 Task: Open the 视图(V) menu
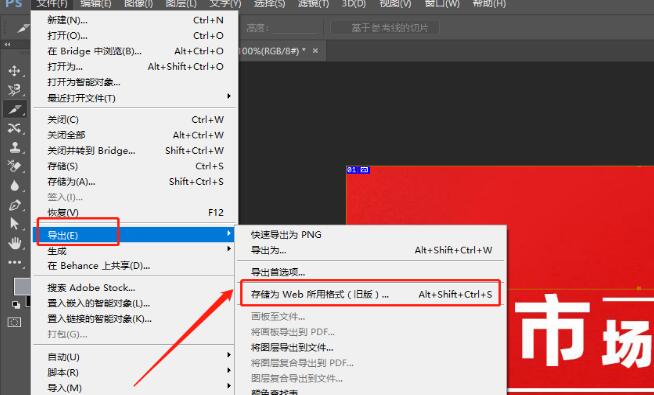click(395, 4)
